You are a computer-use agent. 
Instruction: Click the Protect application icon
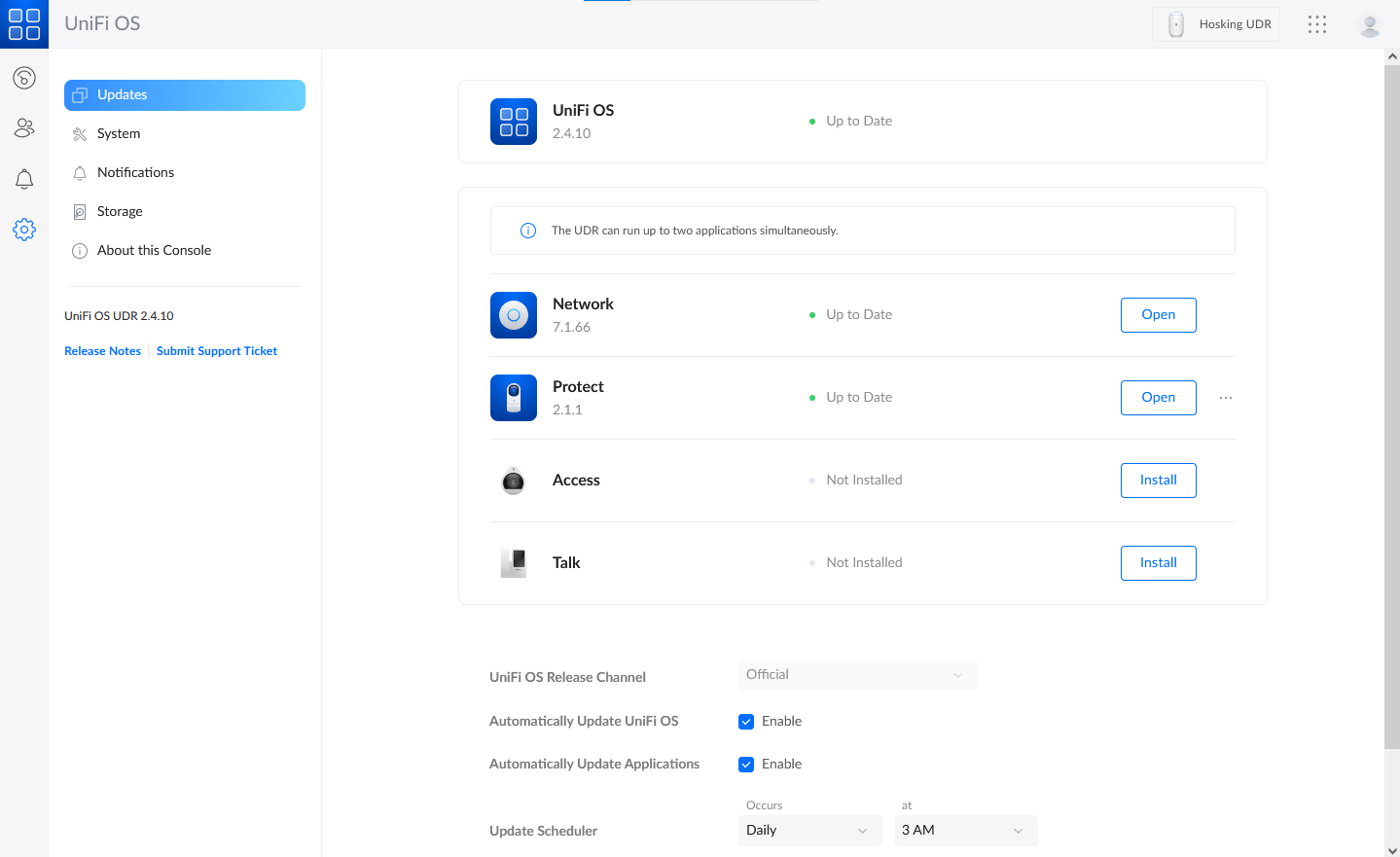pyautogui.click(x=514, y=398)
